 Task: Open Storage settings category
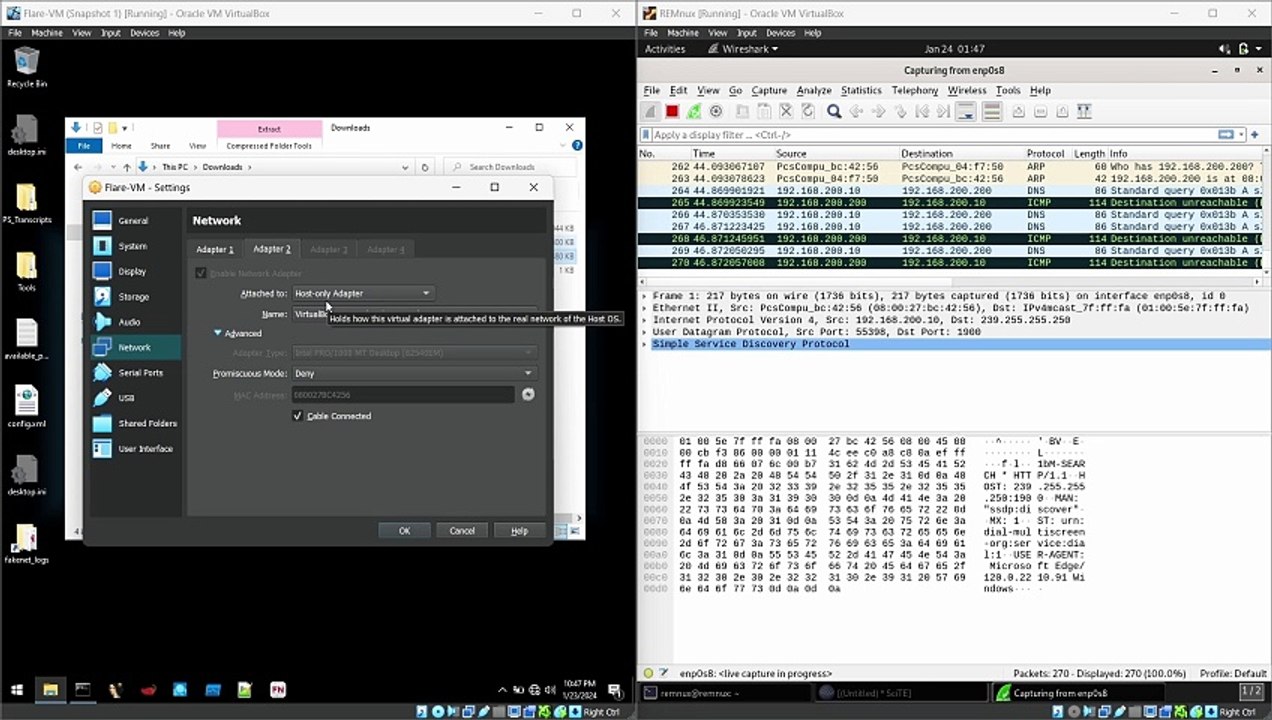click(x=135, y=297)
